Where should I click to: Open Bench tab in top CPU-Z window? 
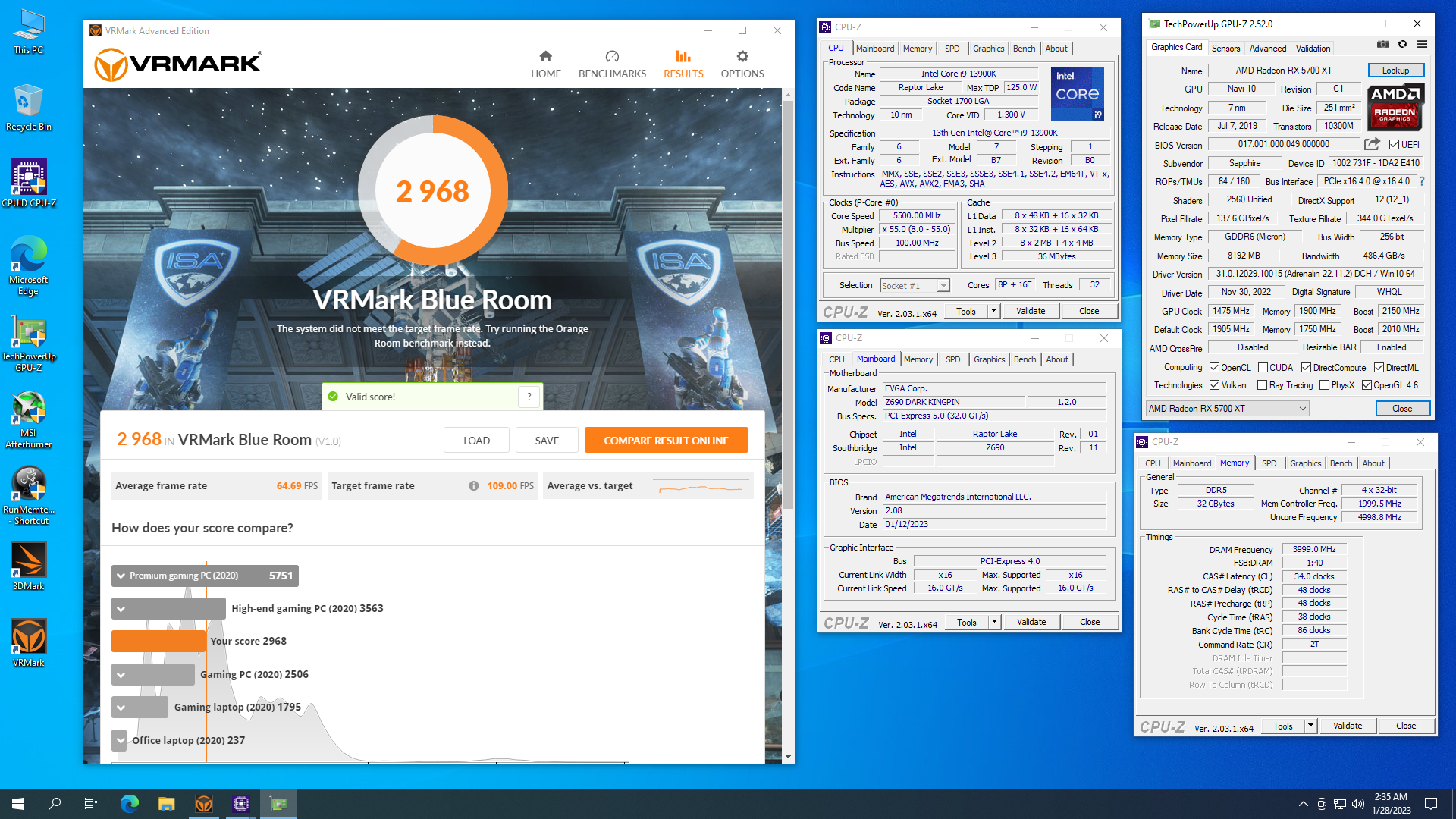click(x=1024, y=49)
